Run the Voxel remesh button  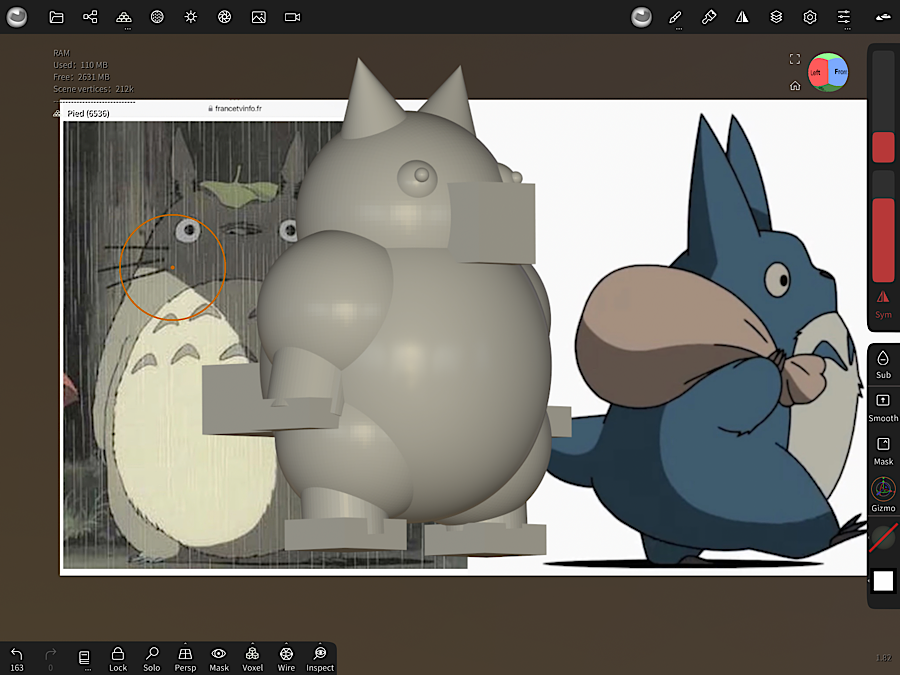point(253,659)
